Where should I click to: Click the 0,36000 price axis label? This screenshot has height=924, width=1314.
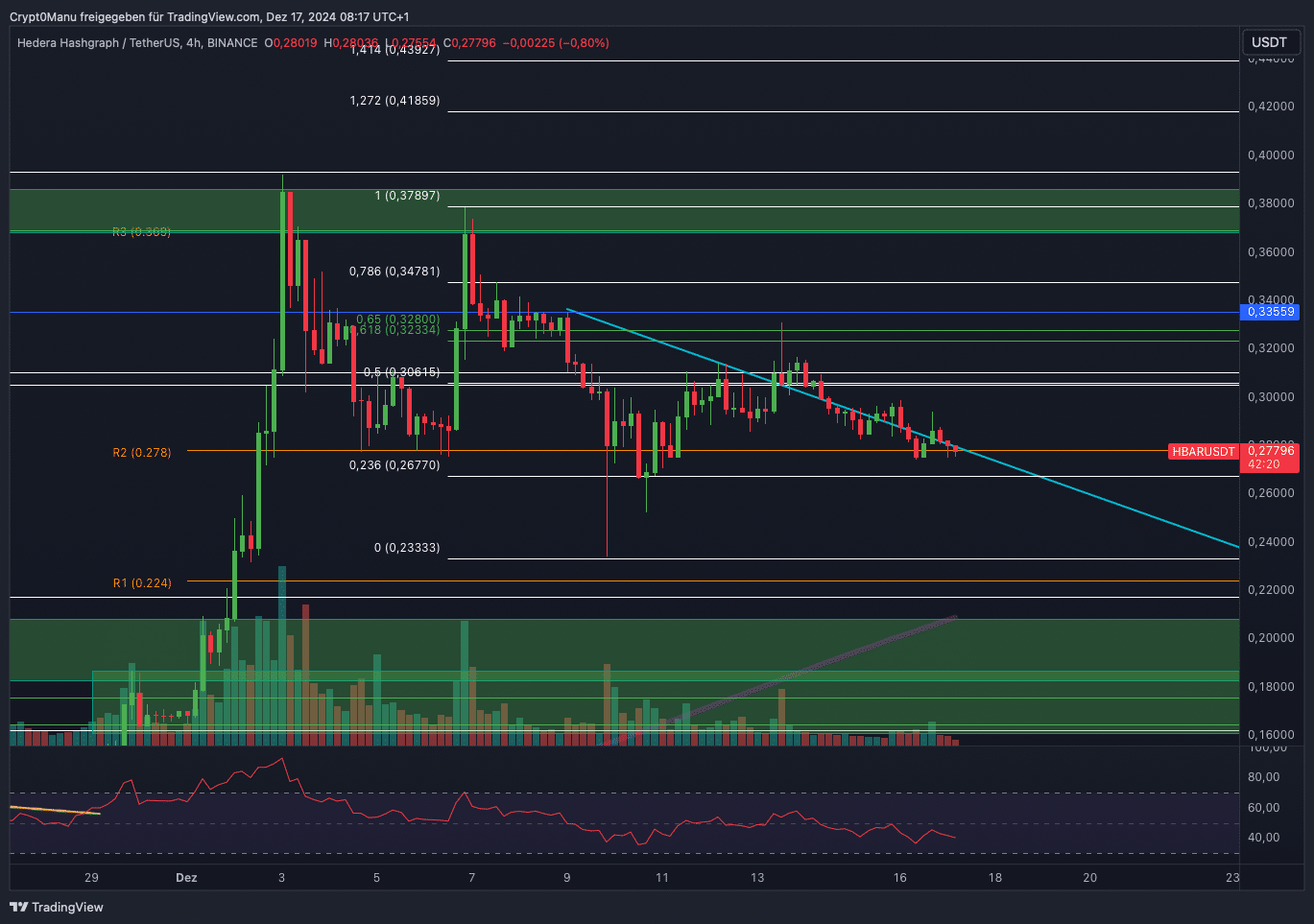pyautogui.click(x=1271, y=252)
